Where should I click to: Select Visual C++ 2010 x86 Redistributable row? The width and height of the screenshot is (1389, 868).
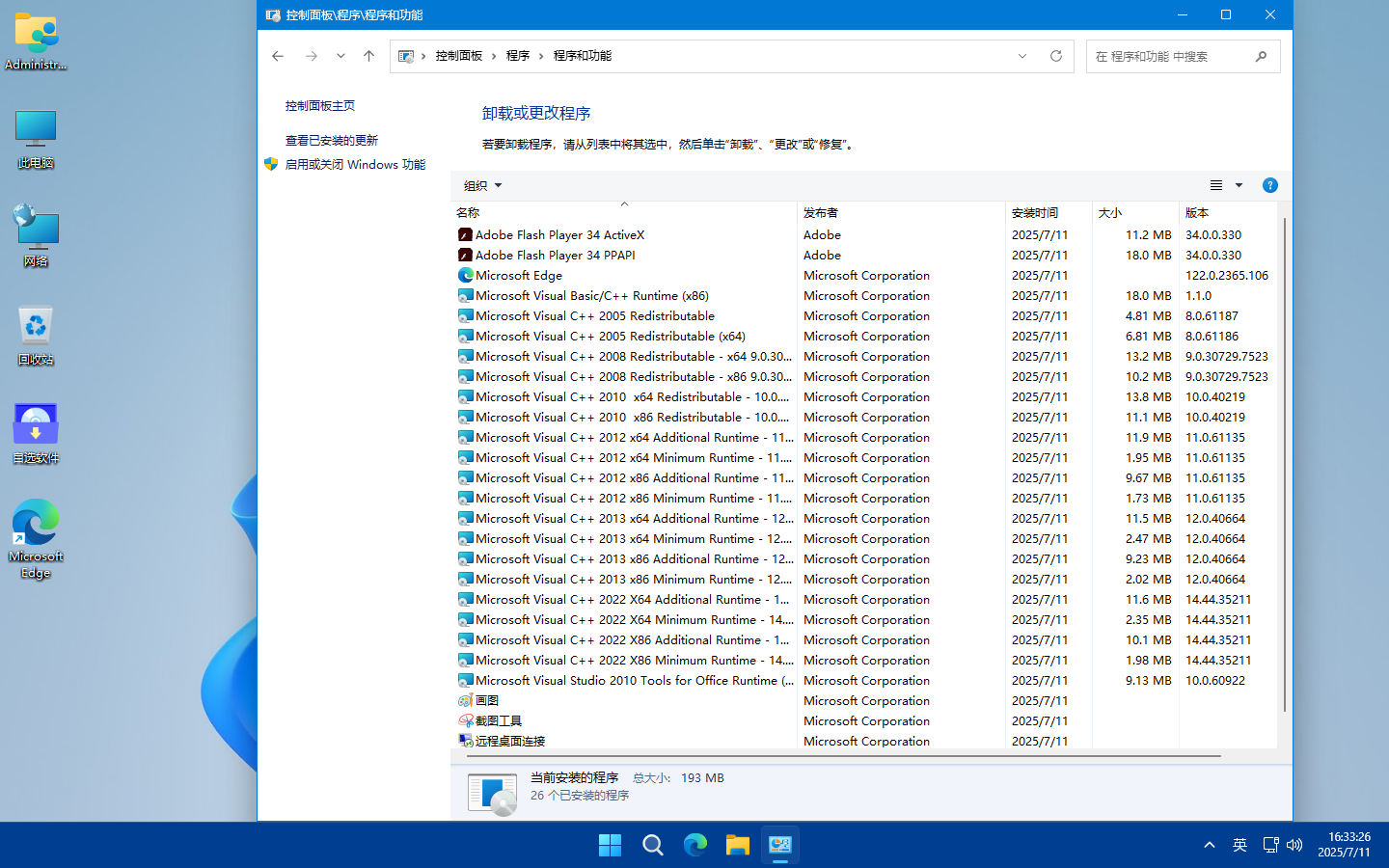click(x=863, y=417)
